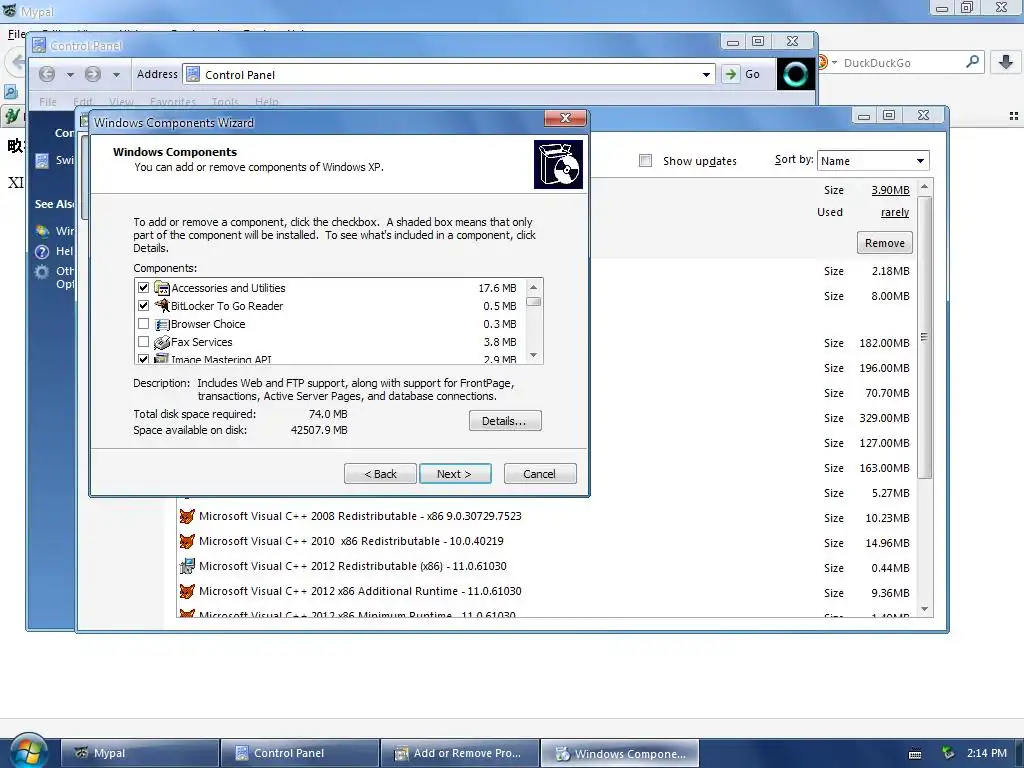Screen dimensions: 1024x768
Task: Click Visual C++ 2012 Additional Runtime icon
Action: pyautogui.click(x=187, y=591)
